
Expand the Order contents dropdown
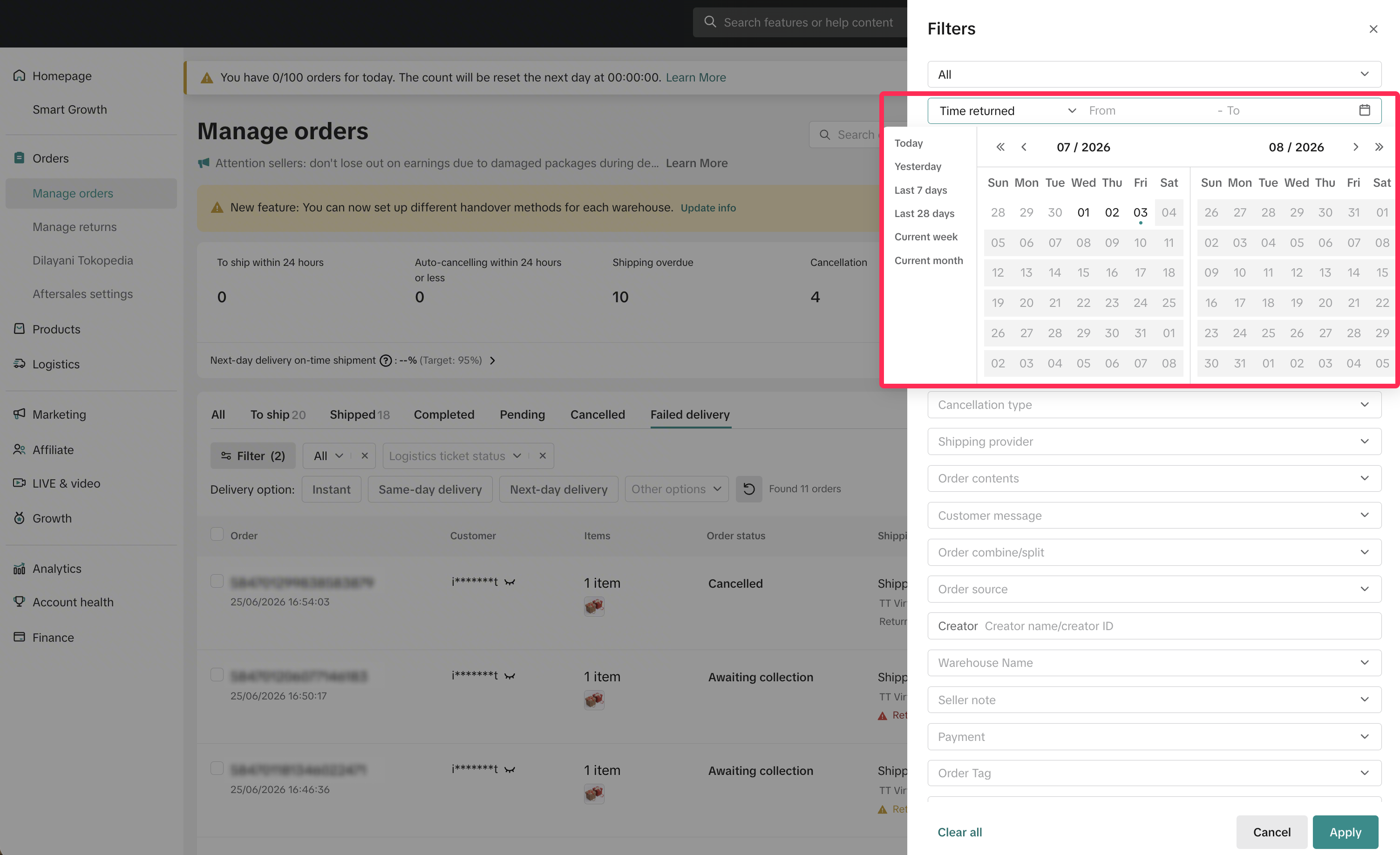[x=1154, y=478]
